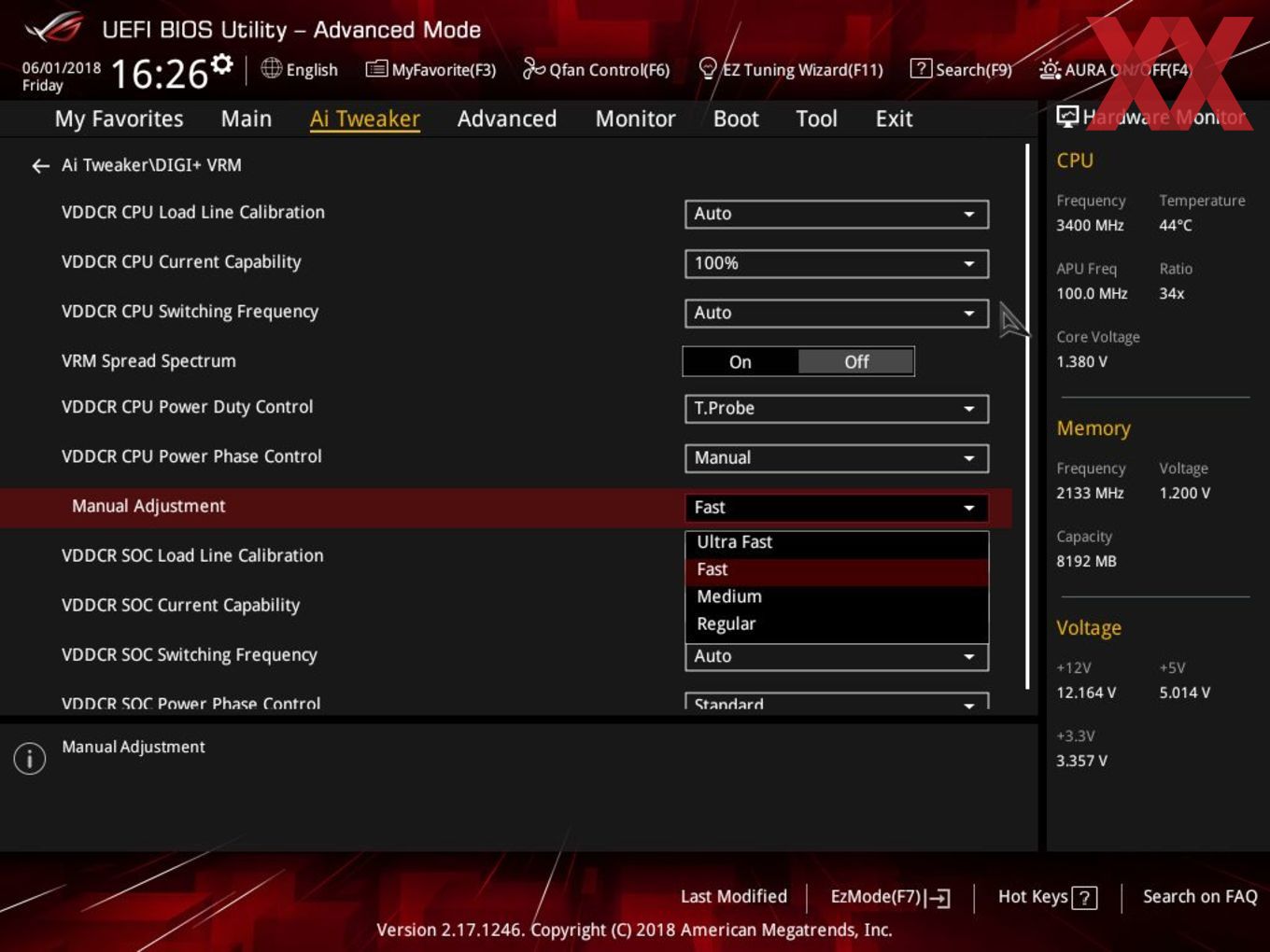The image size is (1270, 952).
Task: Open VDDCR CPU Load Line Calibration dropdown
Action: tap(837, 214)
